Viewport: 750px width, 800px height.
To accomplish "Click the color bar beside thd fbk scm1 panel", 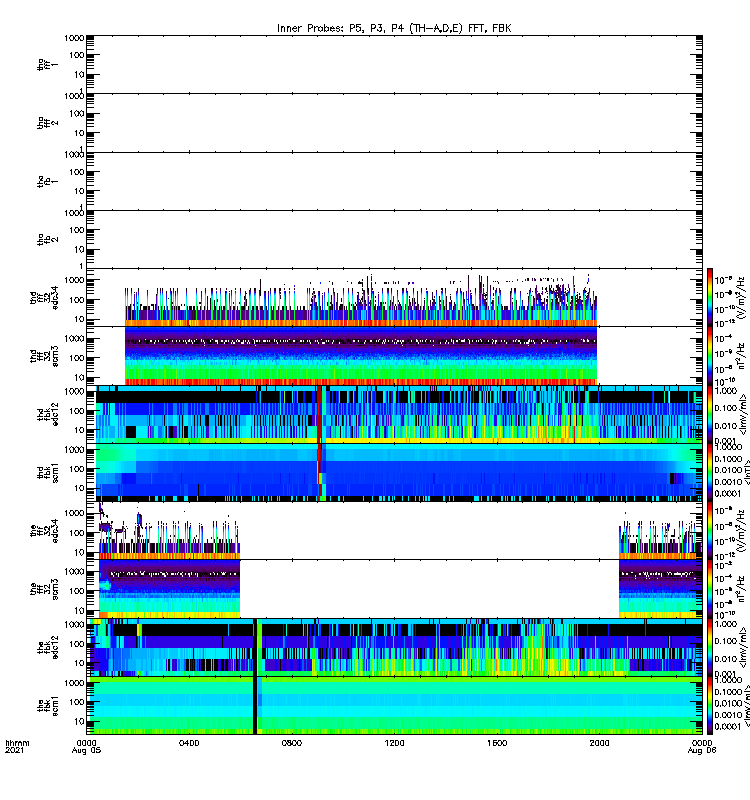I will 710,472.
